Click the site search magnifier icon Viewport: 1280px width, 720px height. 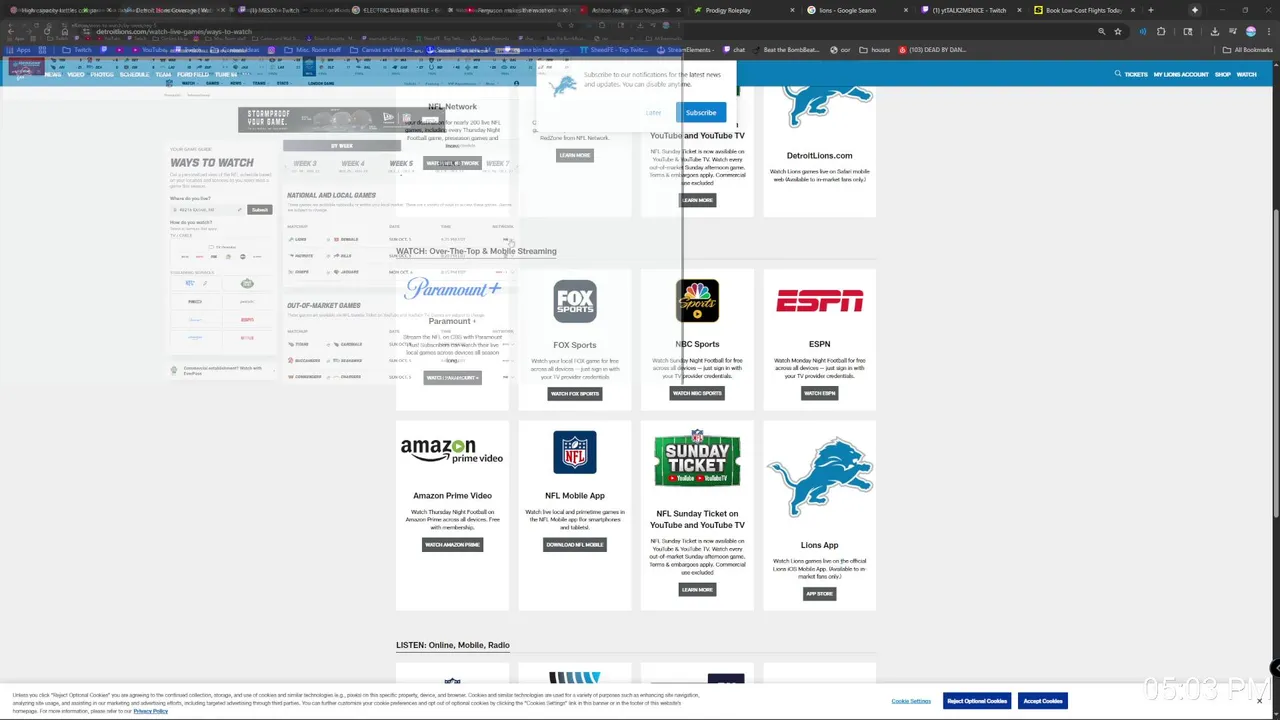1118,74
